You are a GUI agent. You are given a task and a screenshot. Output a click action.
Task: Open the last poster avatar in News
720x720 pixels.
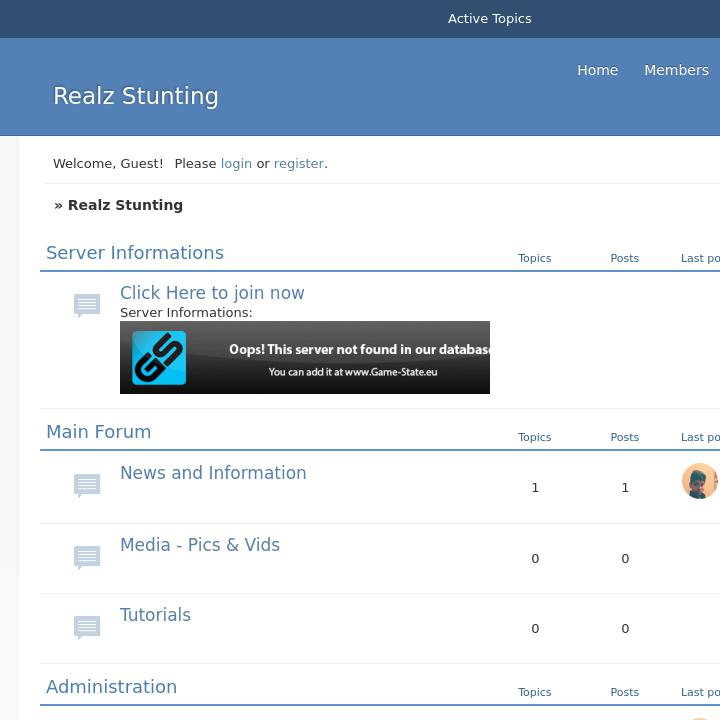[x=699, y=481]
